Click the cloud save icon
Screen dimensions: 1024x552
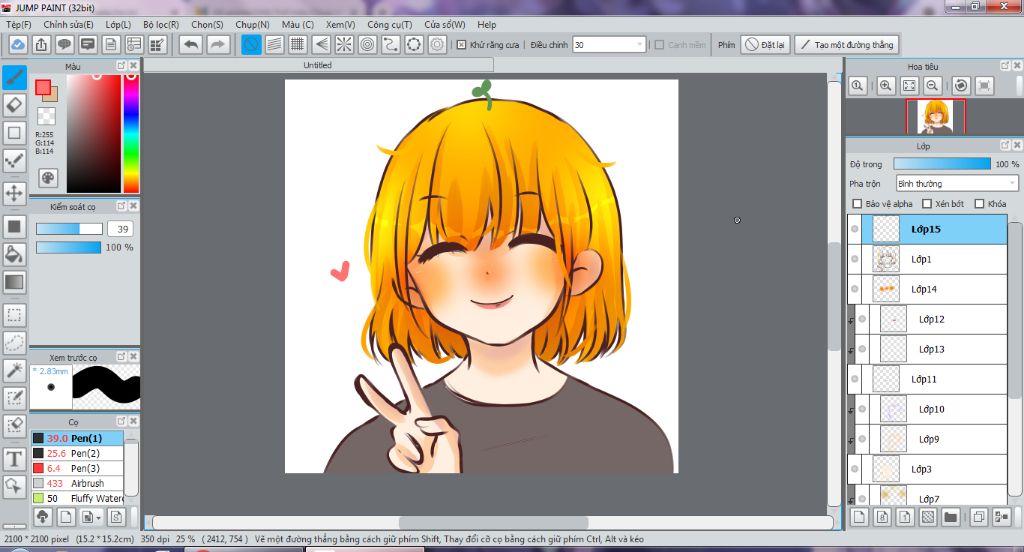[18, 44]
